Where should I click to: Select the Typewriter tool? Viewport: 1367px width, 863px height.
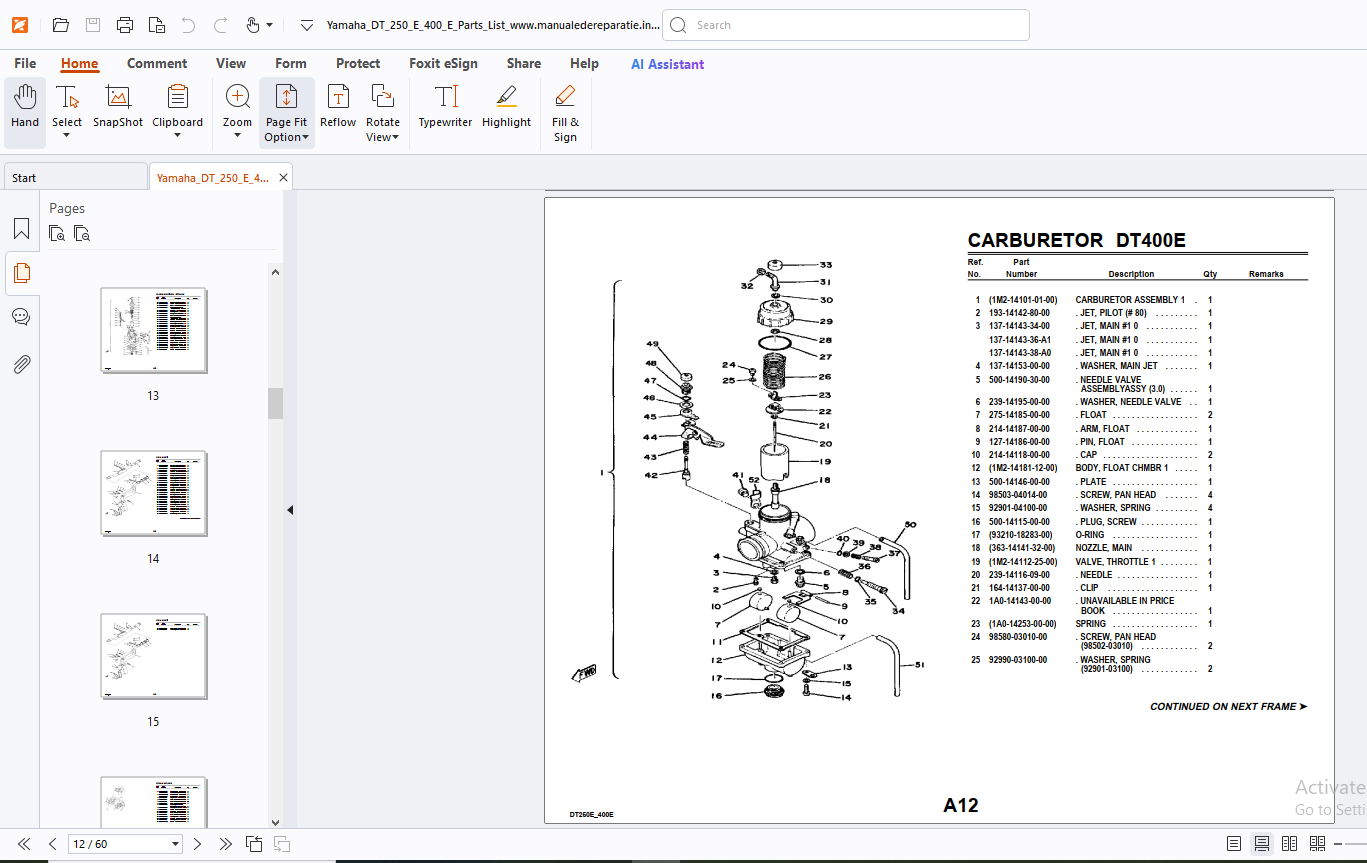pos(445,107)
